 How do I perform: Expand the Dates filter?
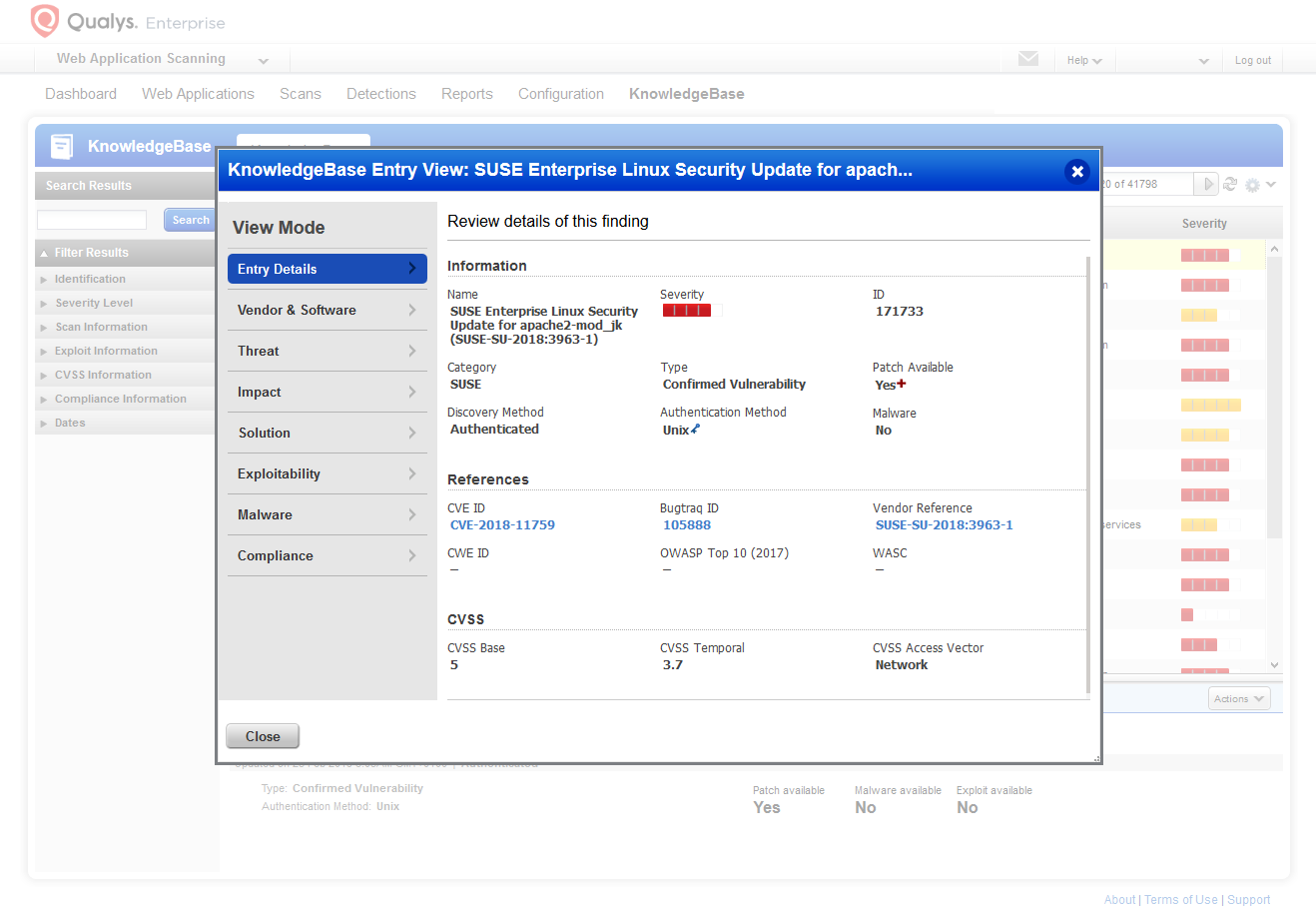[x=125, y=423]
